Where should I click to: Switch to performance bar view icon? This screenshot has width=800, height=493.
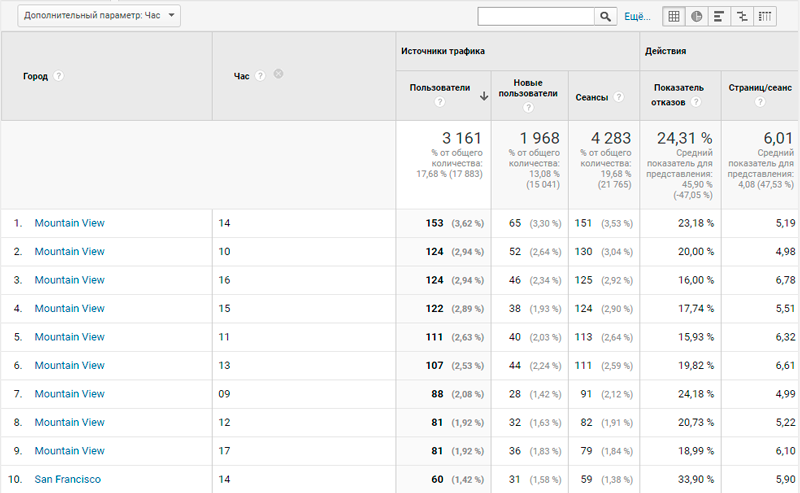[719, 16]
